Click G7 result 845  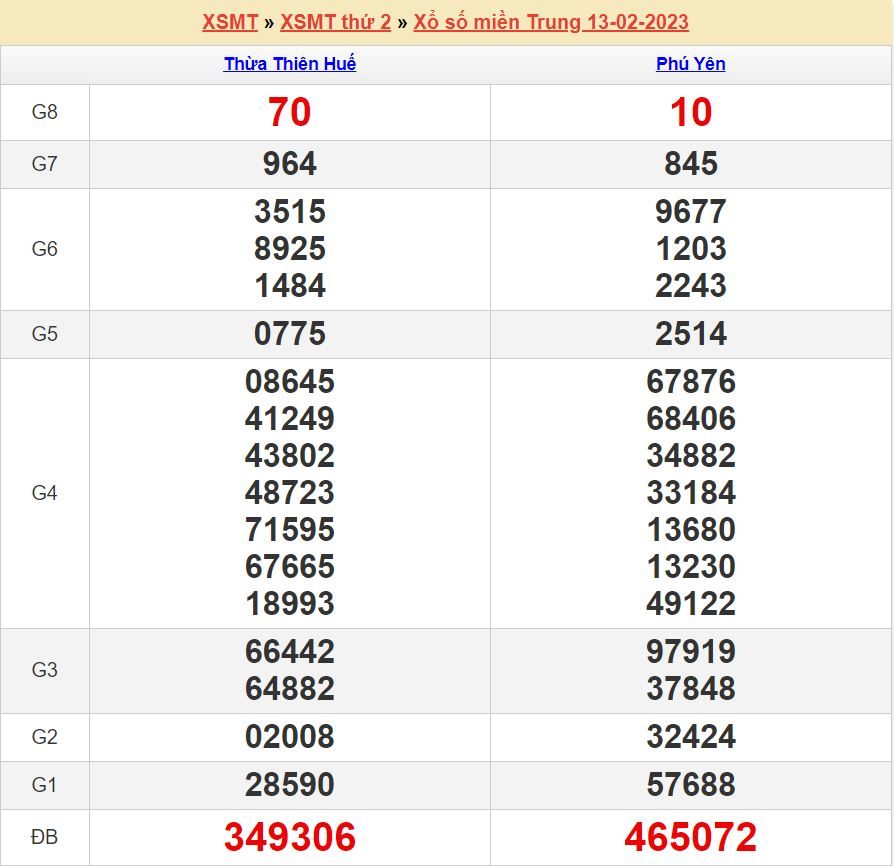coord(690,164)
